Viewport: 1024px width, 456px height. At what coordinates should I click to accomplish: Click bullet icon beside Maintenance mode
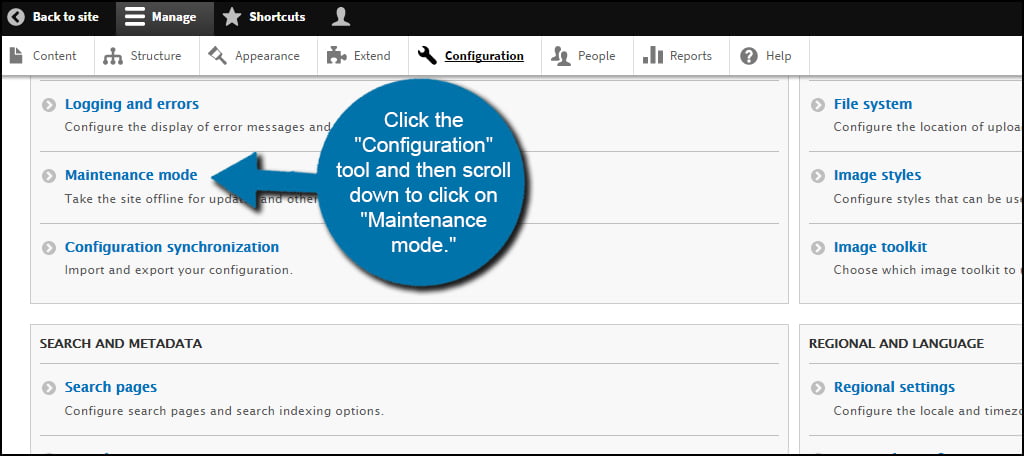tap(49, 176)
